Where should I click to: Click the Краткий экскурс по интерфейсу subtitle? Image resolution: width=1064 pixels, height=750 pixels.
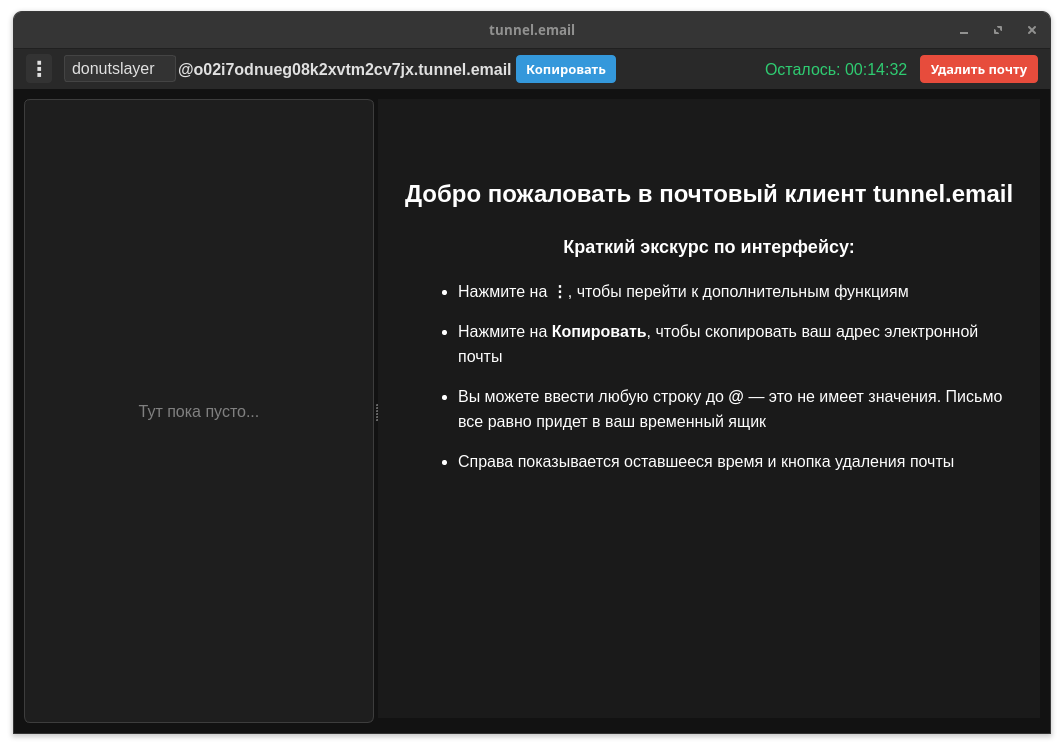pos(709,246)
